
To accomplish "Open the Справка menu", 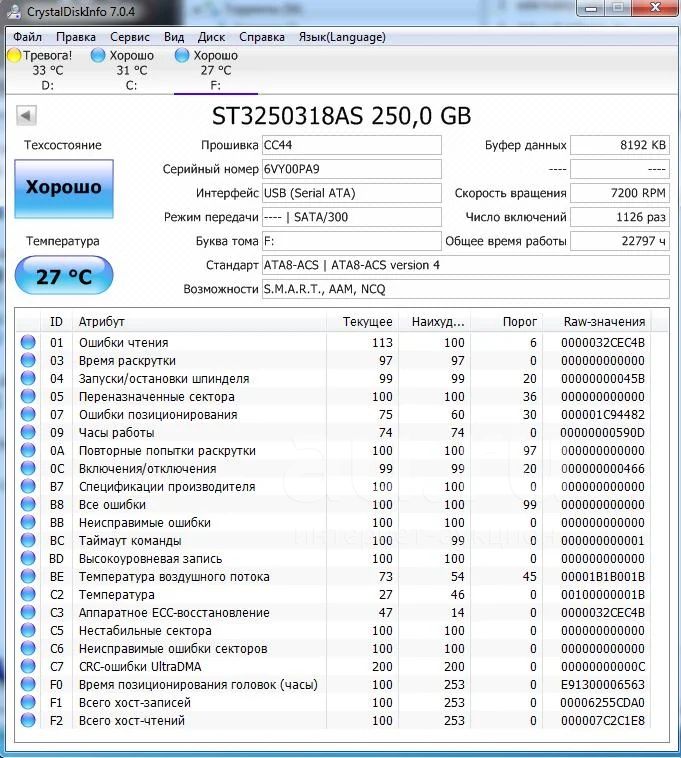I will [x=261, y=37].
